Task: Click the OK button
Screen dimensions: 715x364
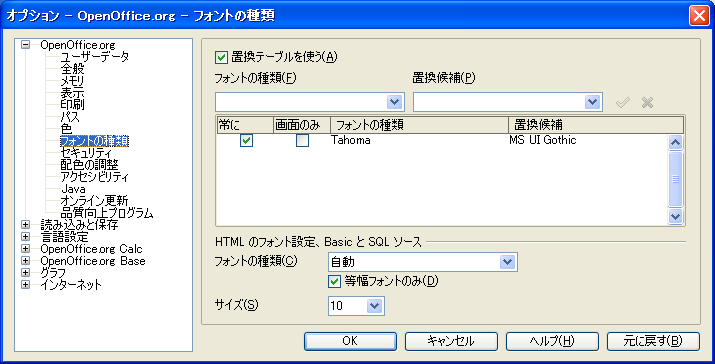Action: (x=350, y=341)
